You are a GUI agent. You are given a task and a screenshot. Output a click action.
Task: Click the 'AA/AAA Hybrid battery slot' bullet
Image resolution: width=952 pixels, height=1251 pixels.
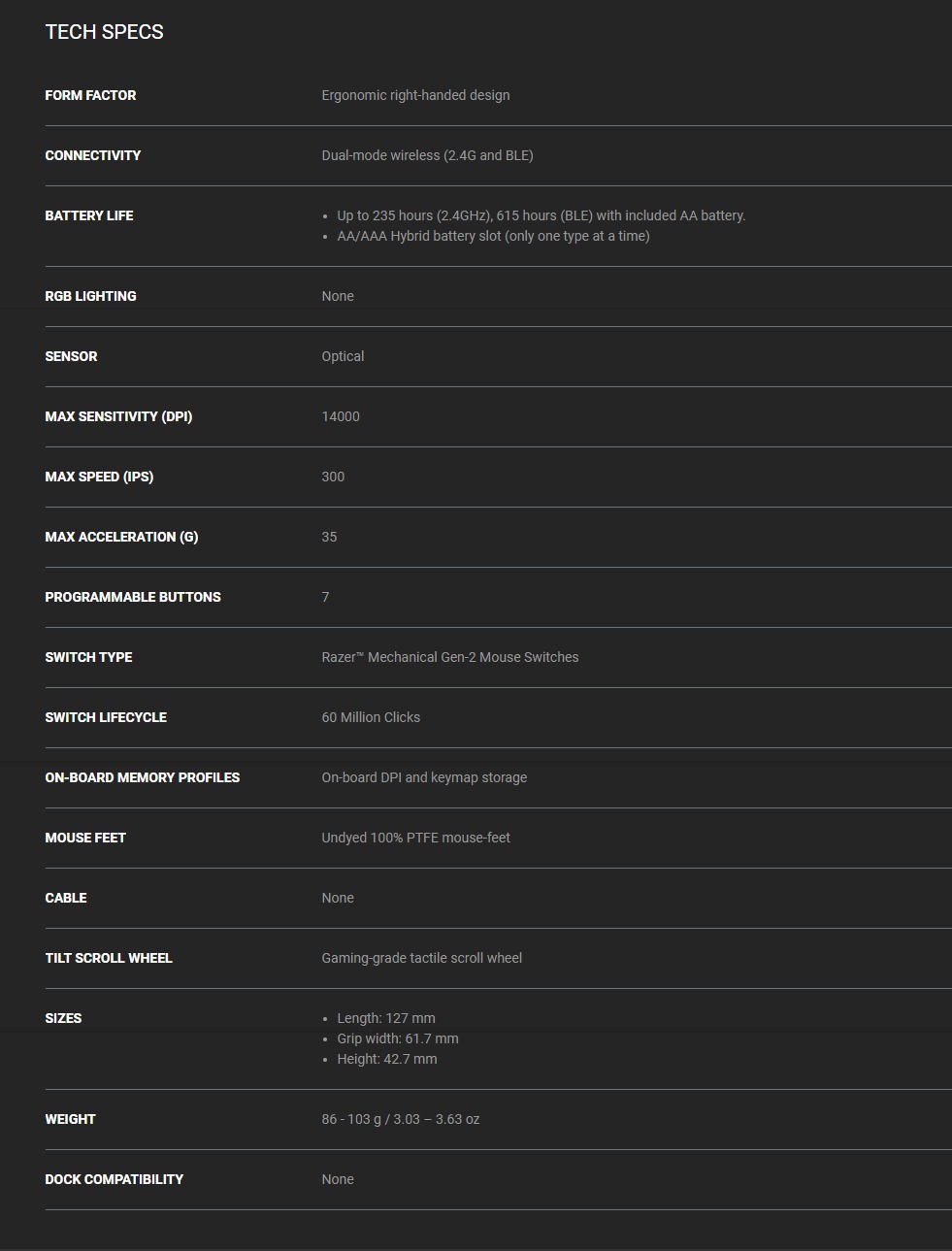[x=493, y=236]
